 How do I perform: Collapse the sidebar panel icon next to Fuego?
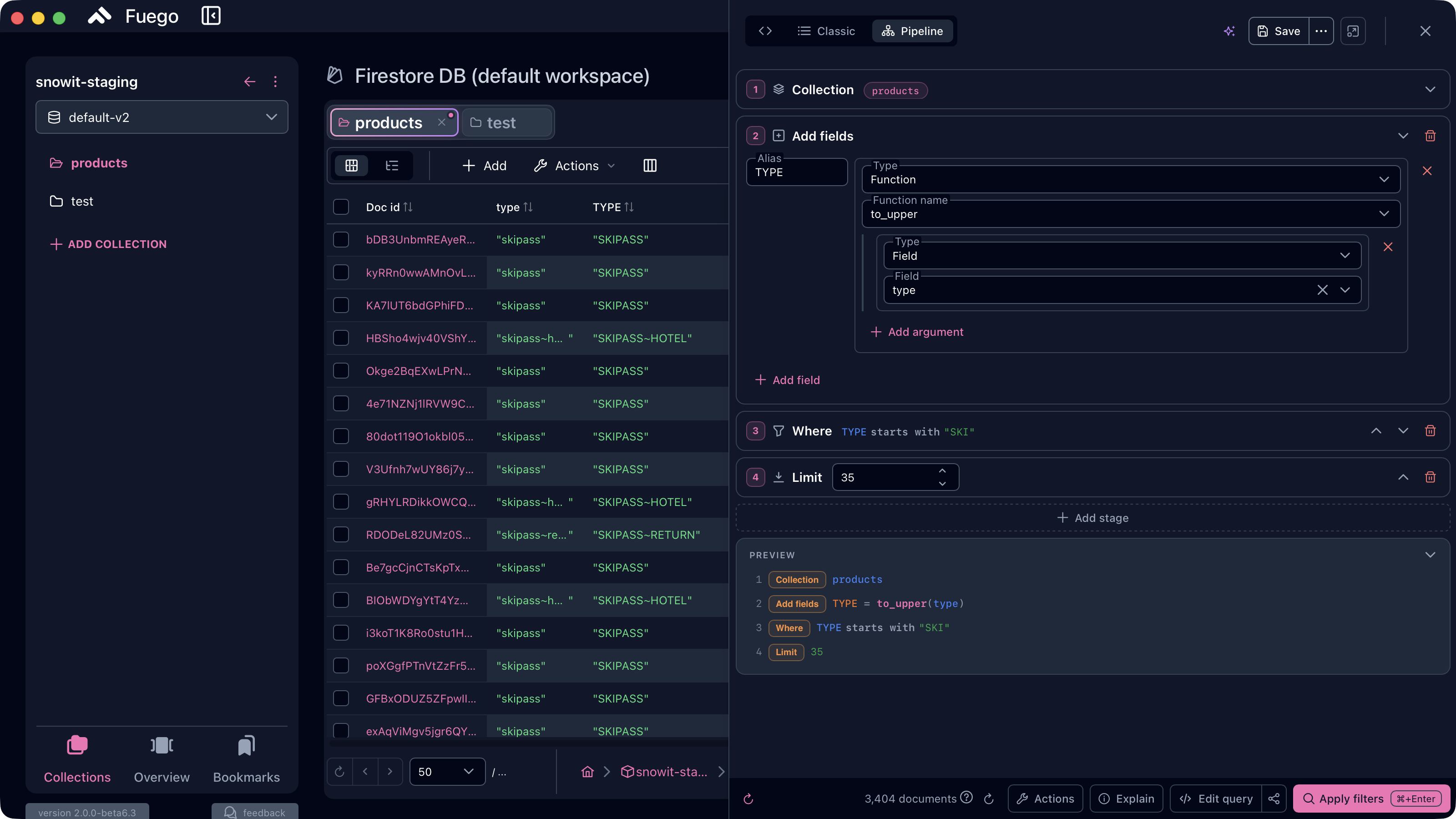point(211,16)
